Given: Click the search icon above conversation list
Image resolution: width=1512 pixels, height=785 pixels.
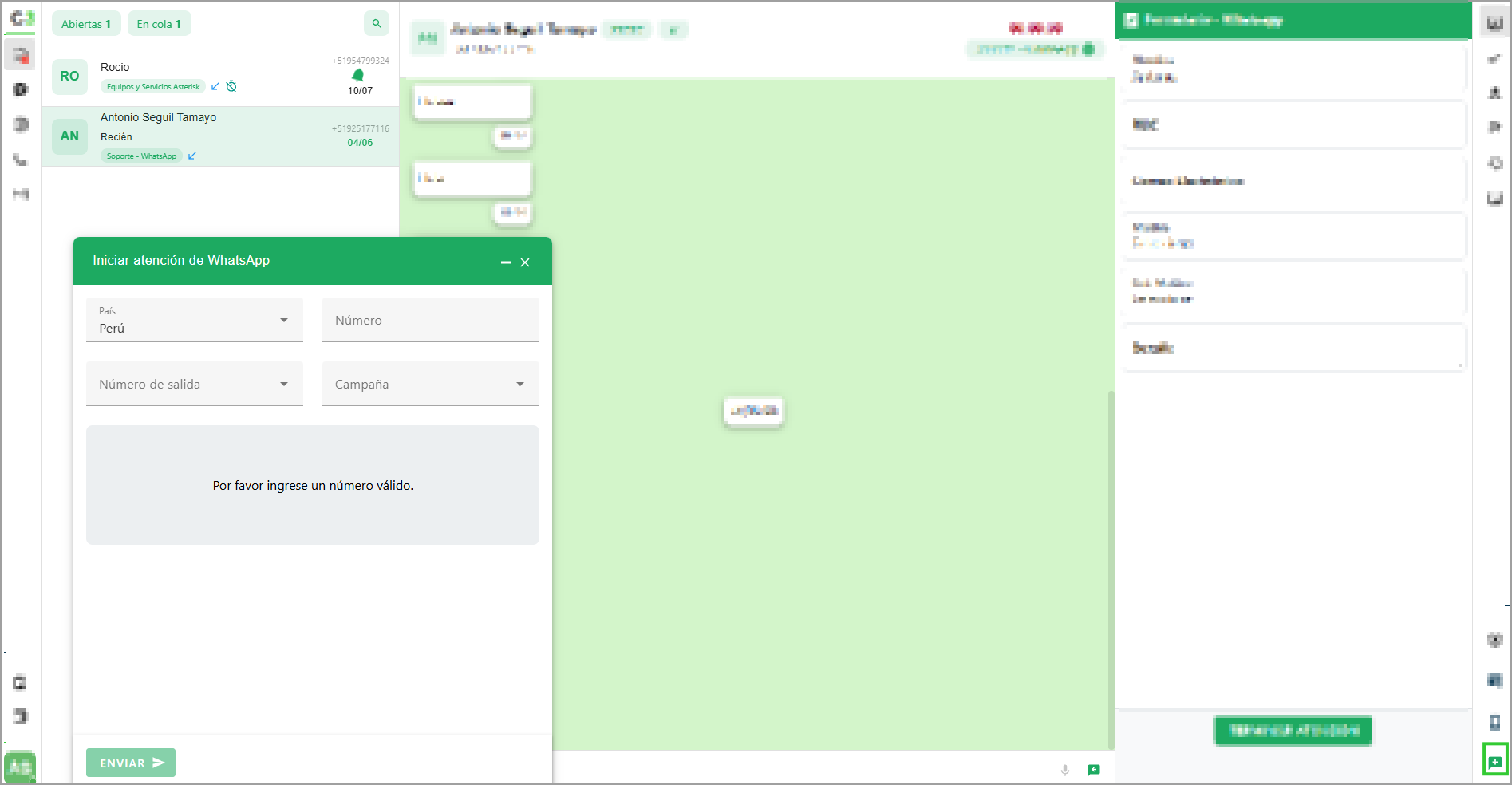Looking at the screenshot, I should pyautogui.click(x=377, y=24).
